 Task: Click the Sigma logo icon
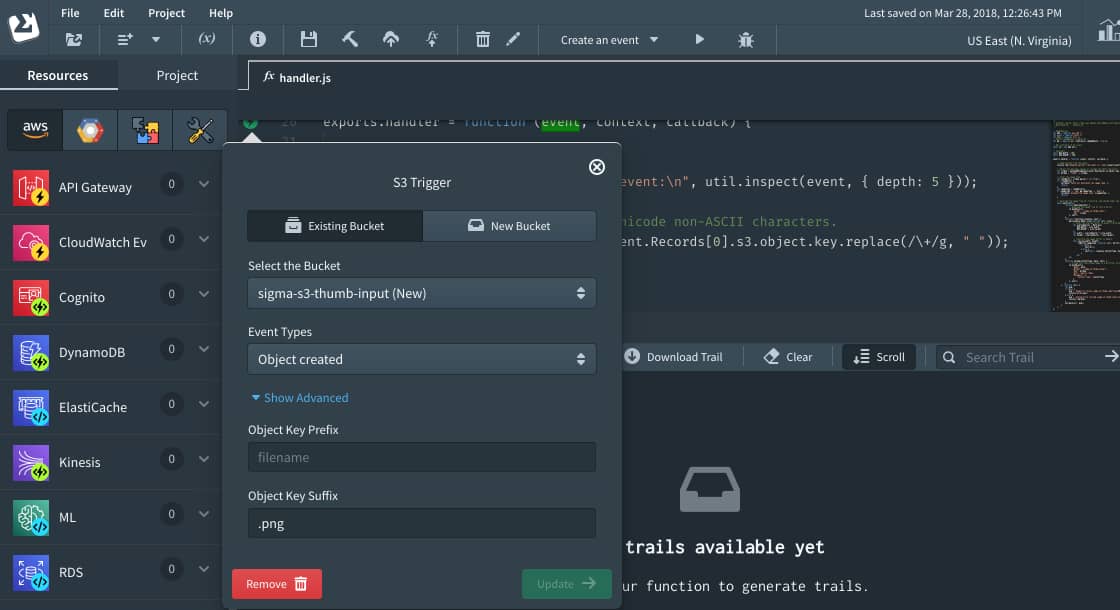pyautogui.click(x=24, y=27)
